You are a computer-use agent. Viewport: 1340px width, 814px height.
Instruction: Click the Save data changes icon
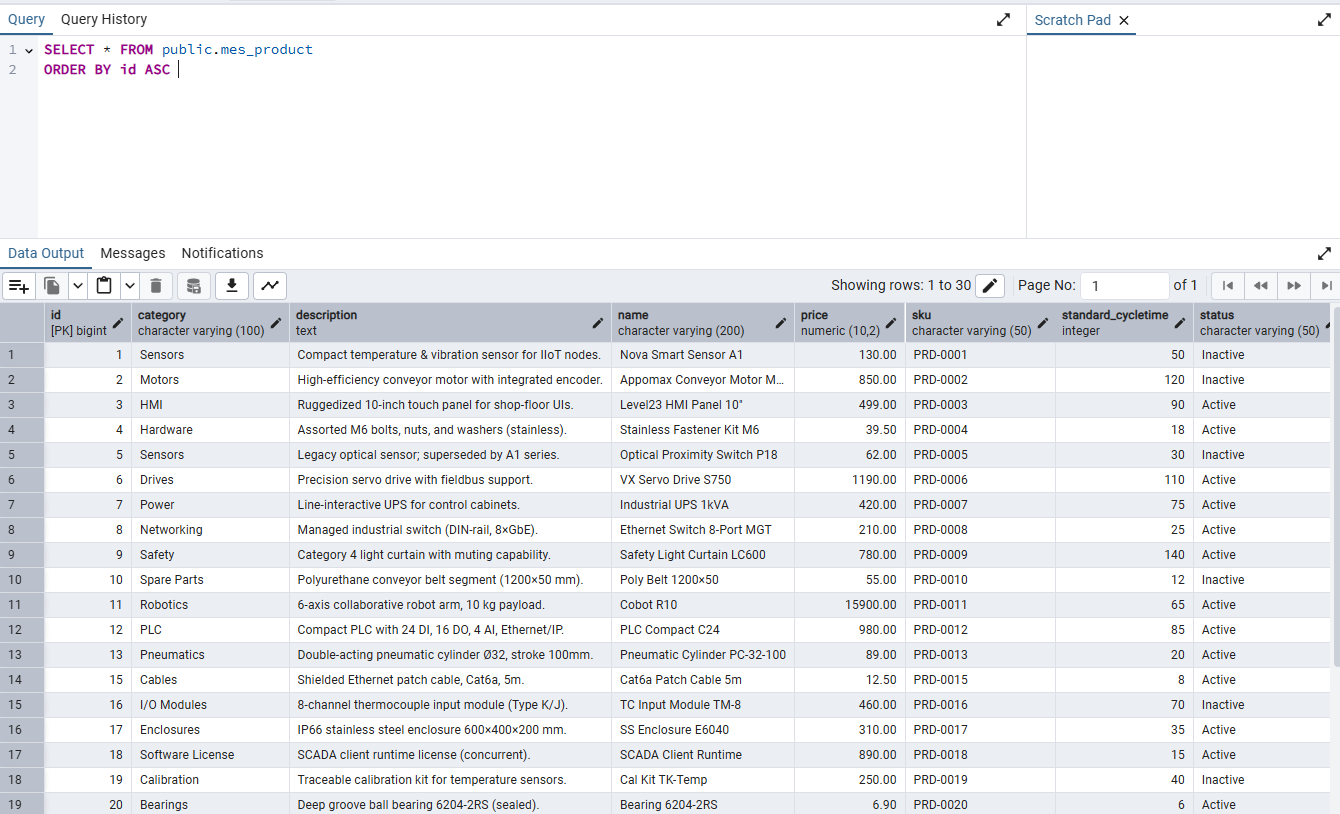click(x=194, y=286)
